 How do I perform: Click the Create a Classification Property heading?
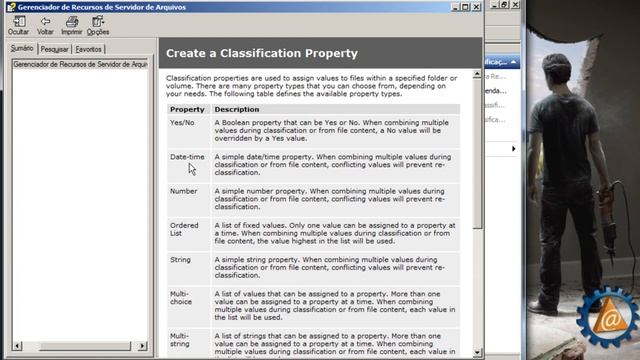pyautogui.click(x=262, y=53)
